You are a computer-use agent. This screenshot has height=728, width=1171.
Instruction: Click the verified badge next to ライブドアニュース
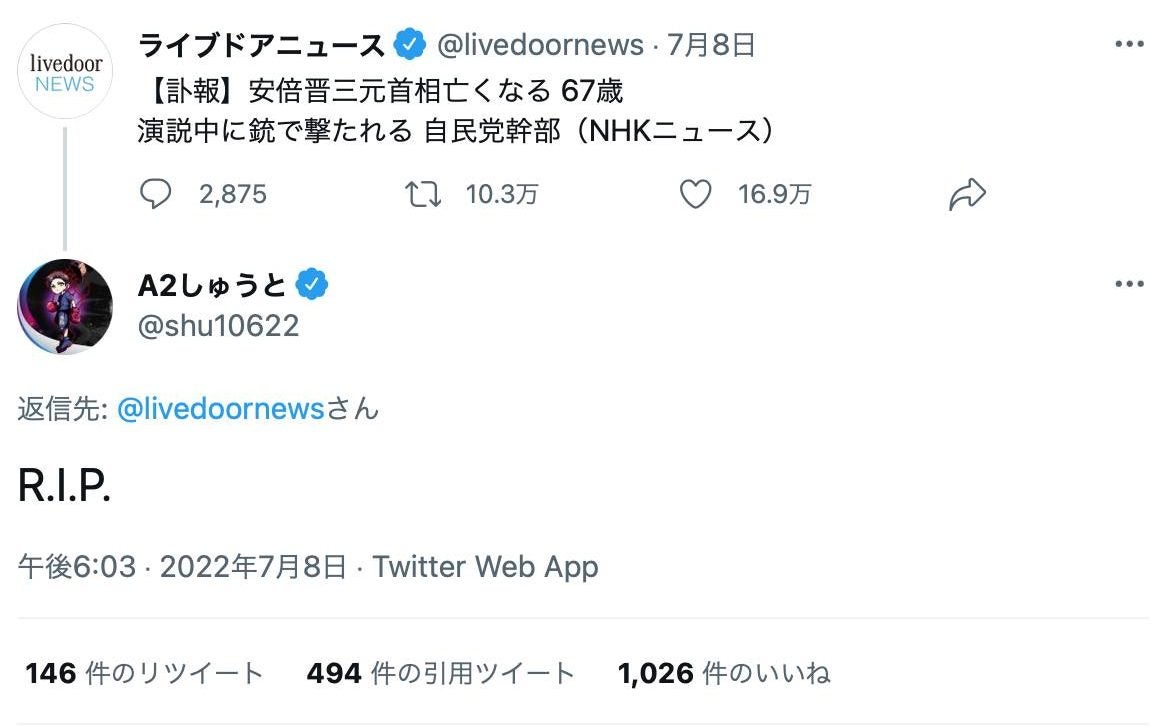point(409,43)
